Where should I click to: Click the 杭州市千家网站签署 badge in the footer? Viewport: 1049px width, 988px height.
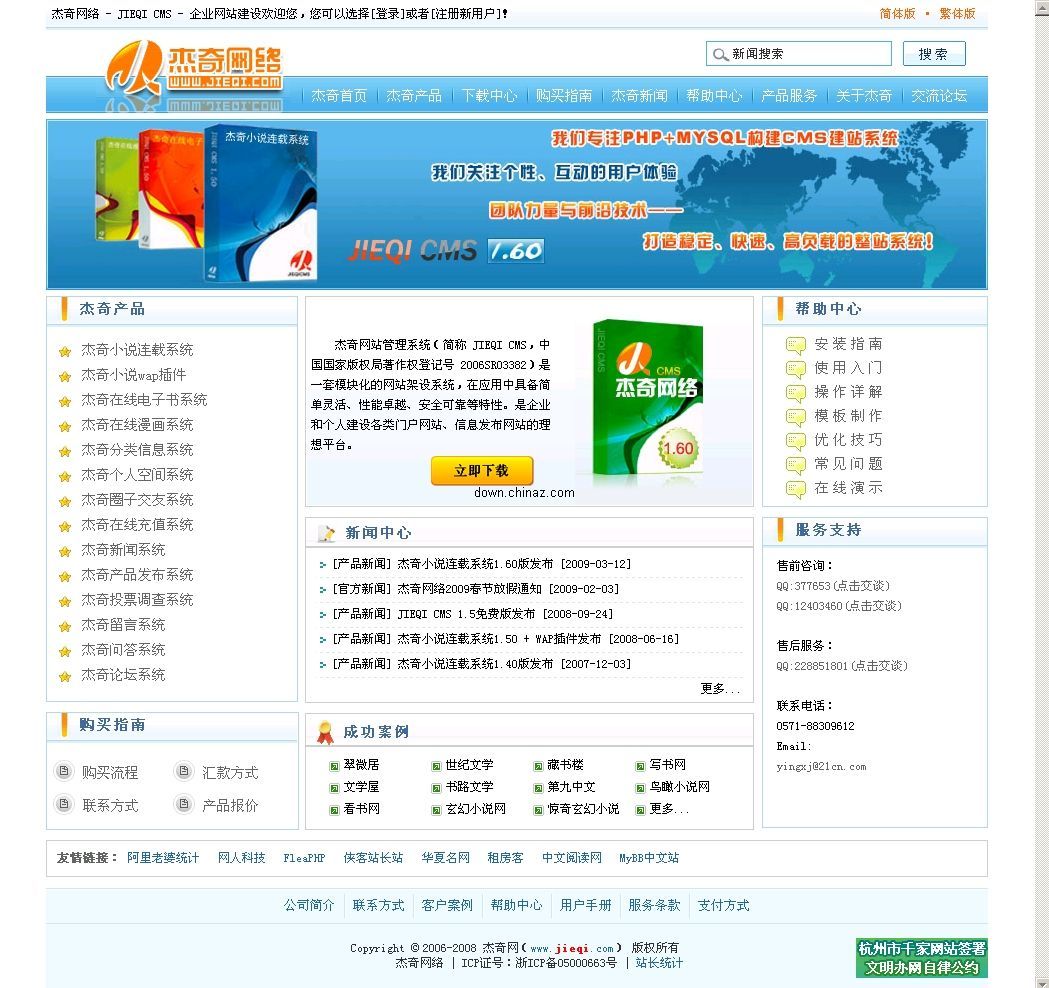(x=921, y=957)
